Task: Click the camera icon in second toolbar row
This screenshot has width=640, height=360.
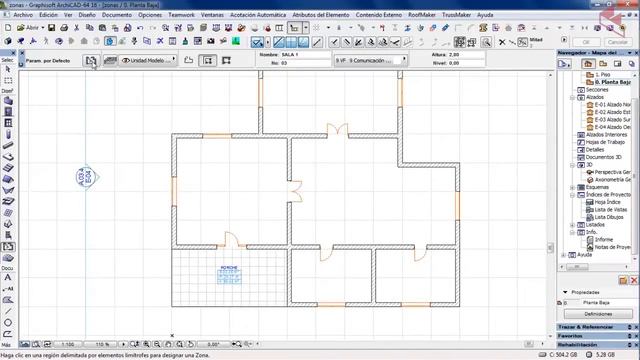Action: tap(211, 41)
